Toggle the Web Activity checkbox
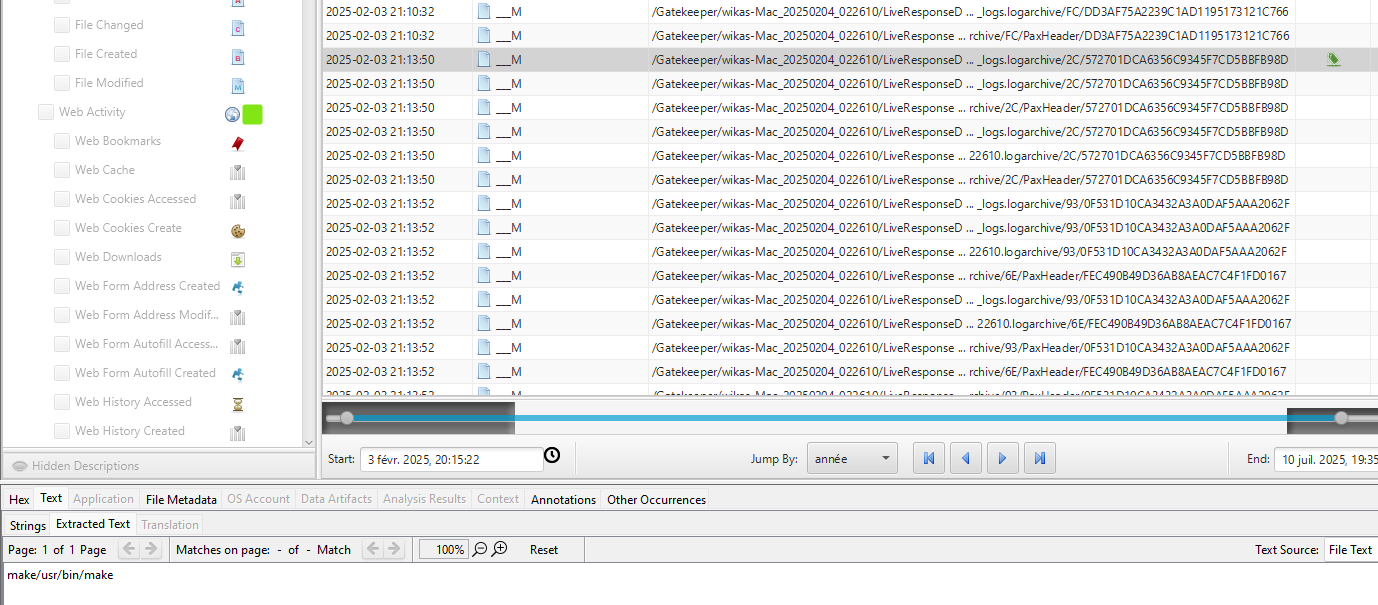This screenshot has width=1378, height=605. [x=46, y=113]
